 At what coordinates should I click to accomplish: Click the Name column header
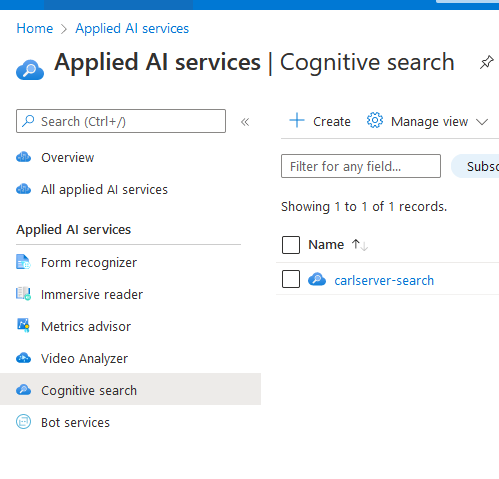(x=326, y=245)
